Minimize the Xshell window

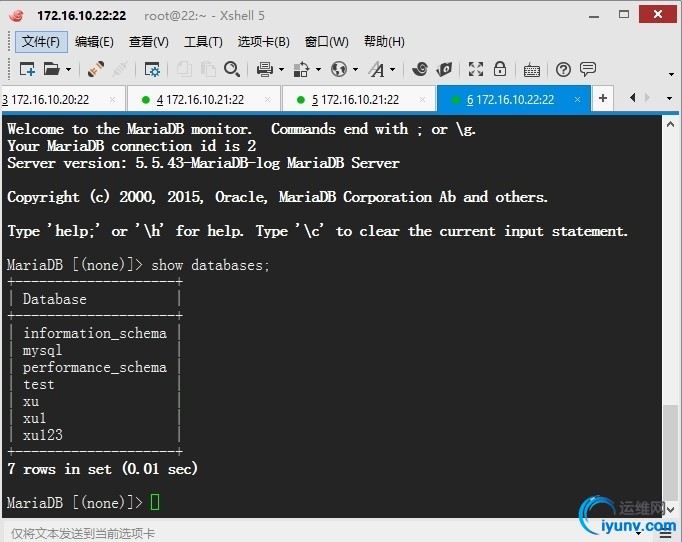tap(594, 17)
